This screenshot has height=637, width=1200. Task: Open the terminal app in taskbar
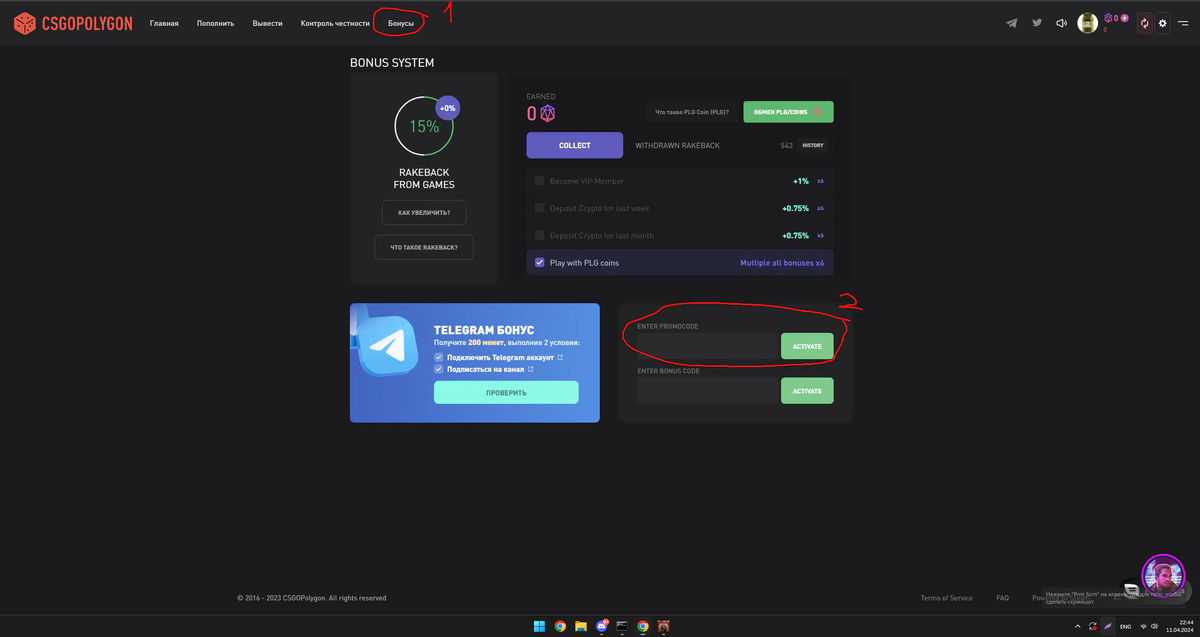point(622,626)
